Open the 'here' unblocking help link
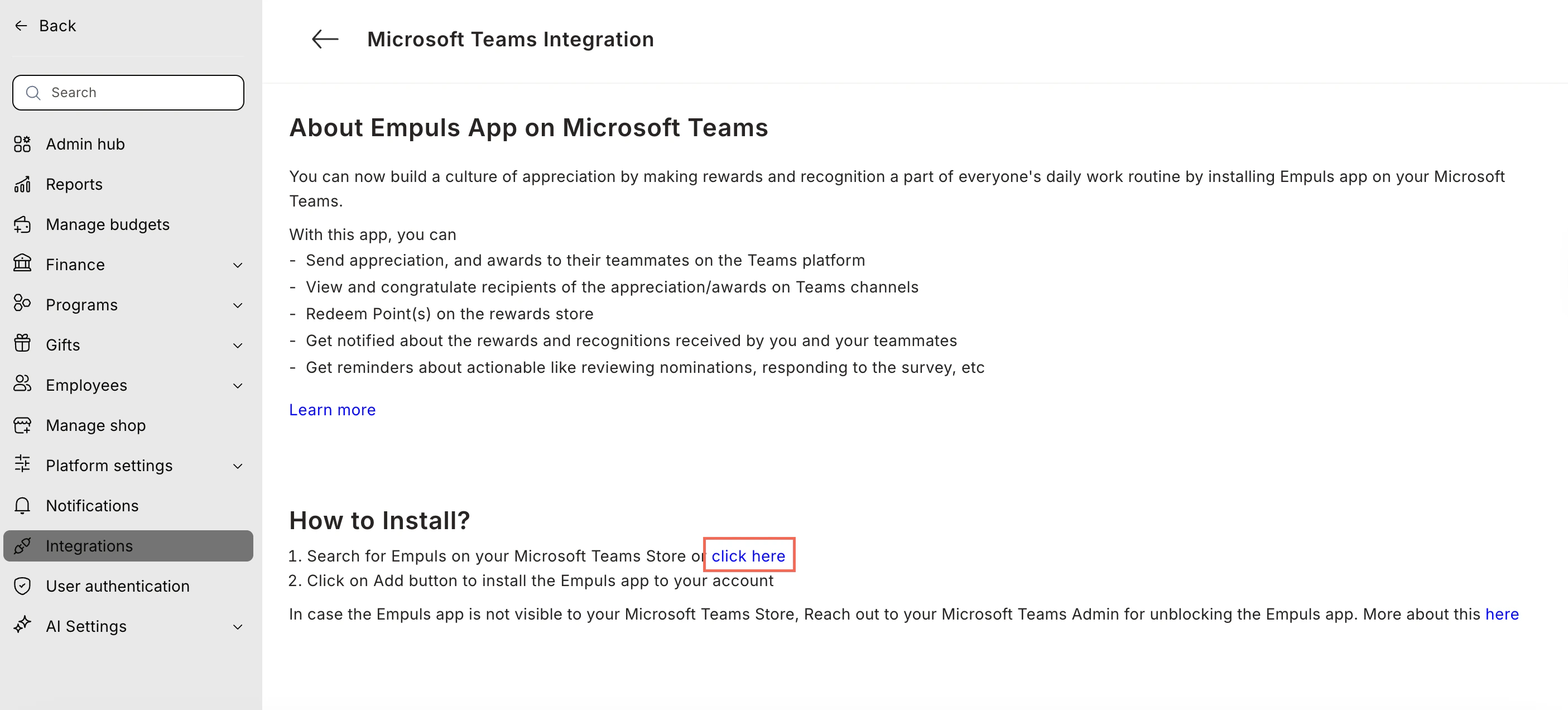 (1502, 615)
